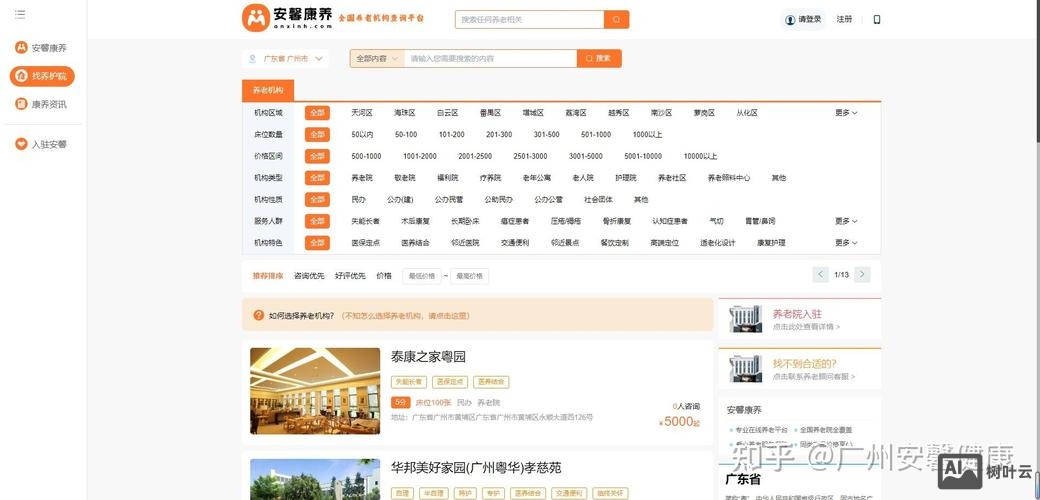Select 找养护院 in the sidebar

(x=42, y=76)
